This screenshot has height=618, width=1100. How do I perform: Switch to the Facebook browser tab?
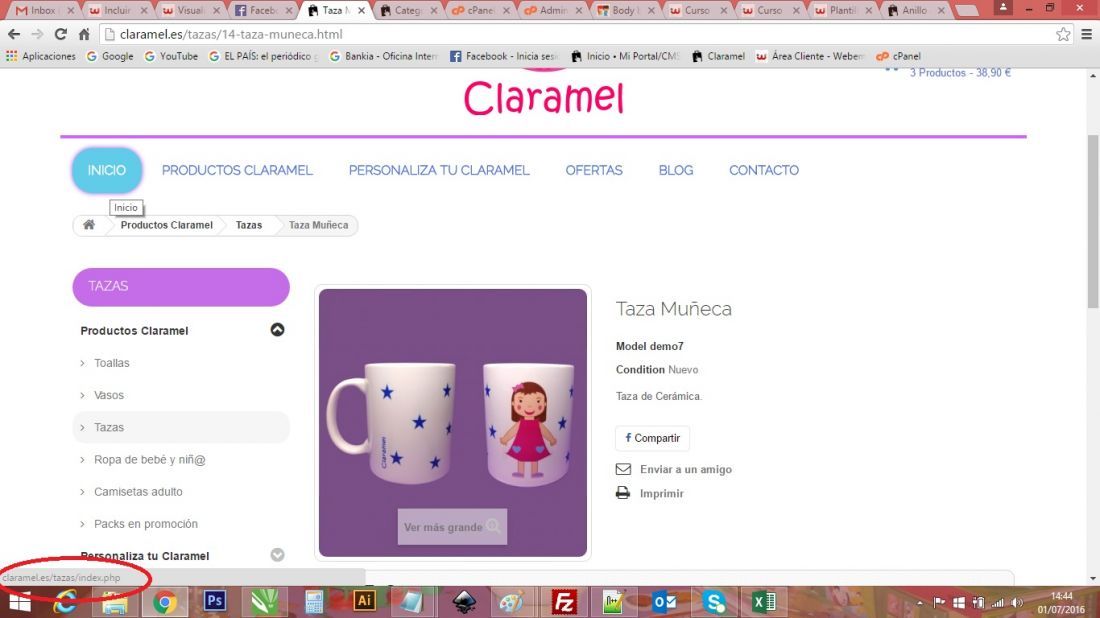(x=264, y=11)
